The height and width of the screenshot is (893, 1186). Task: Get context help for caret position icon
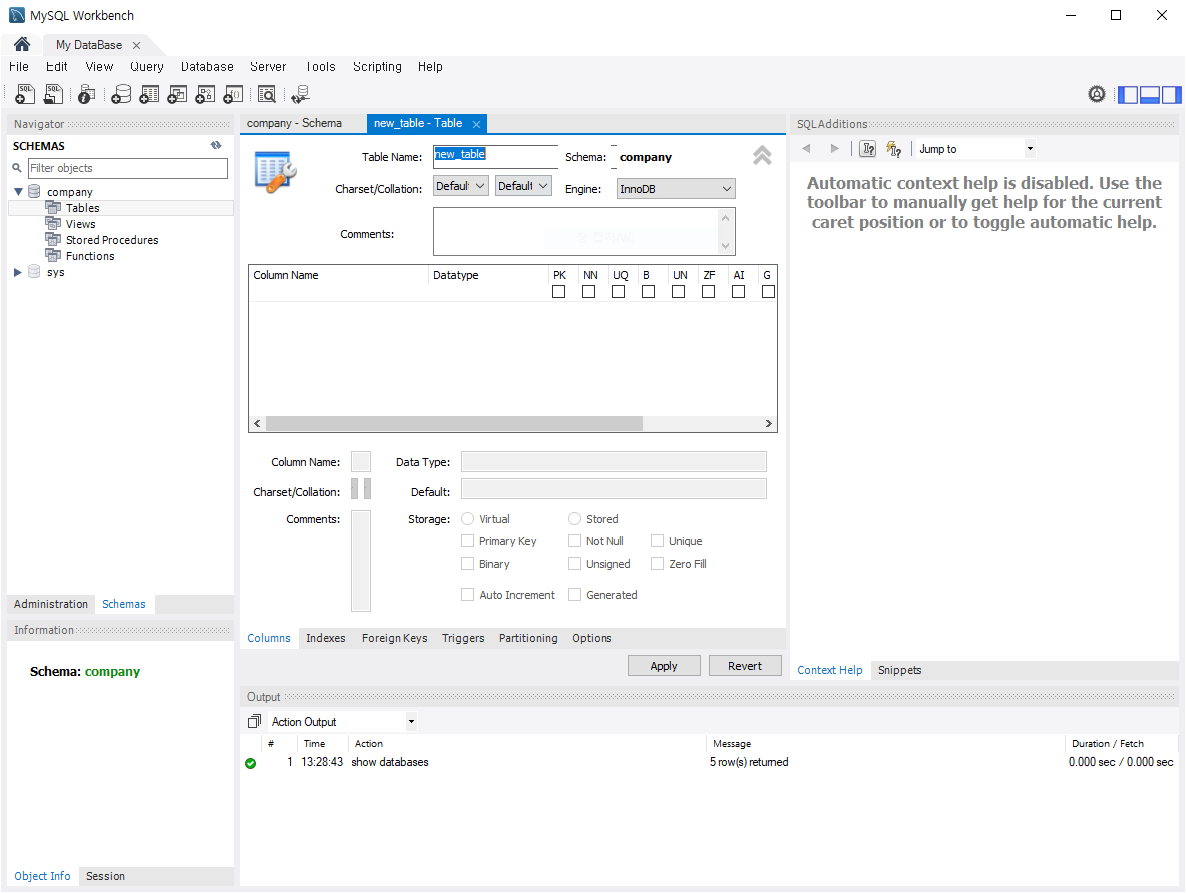[x=868, y=149]
